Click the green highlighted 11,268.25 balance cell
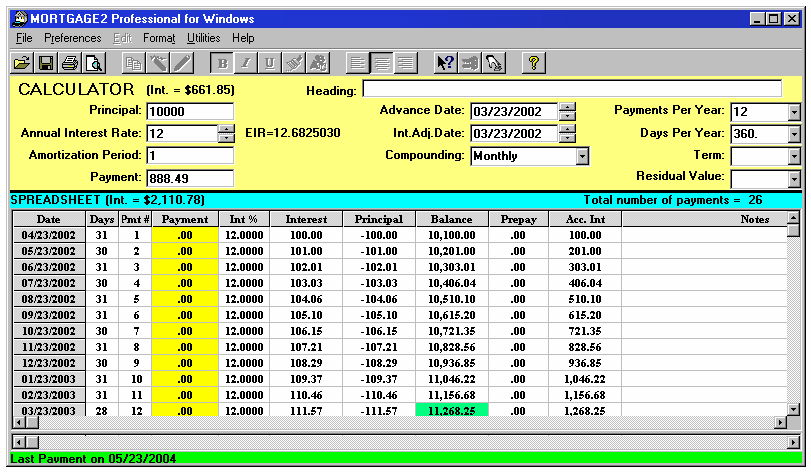 [x=451, y=410]
